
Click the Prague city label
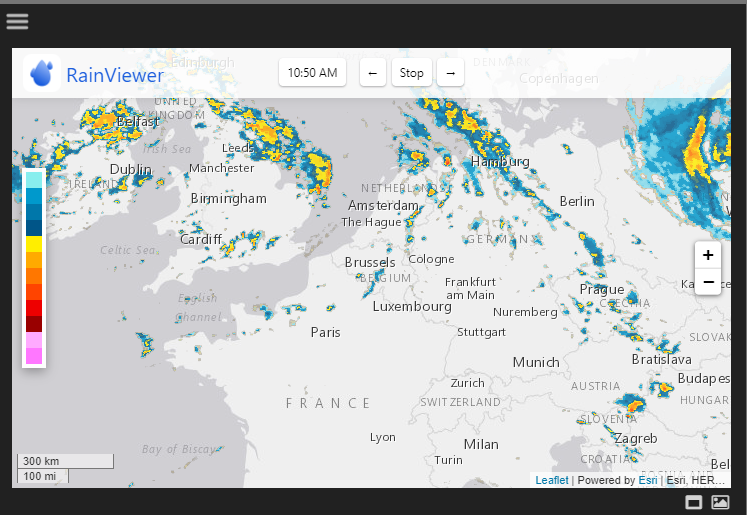pyautogui.click(x=602, y=289)
